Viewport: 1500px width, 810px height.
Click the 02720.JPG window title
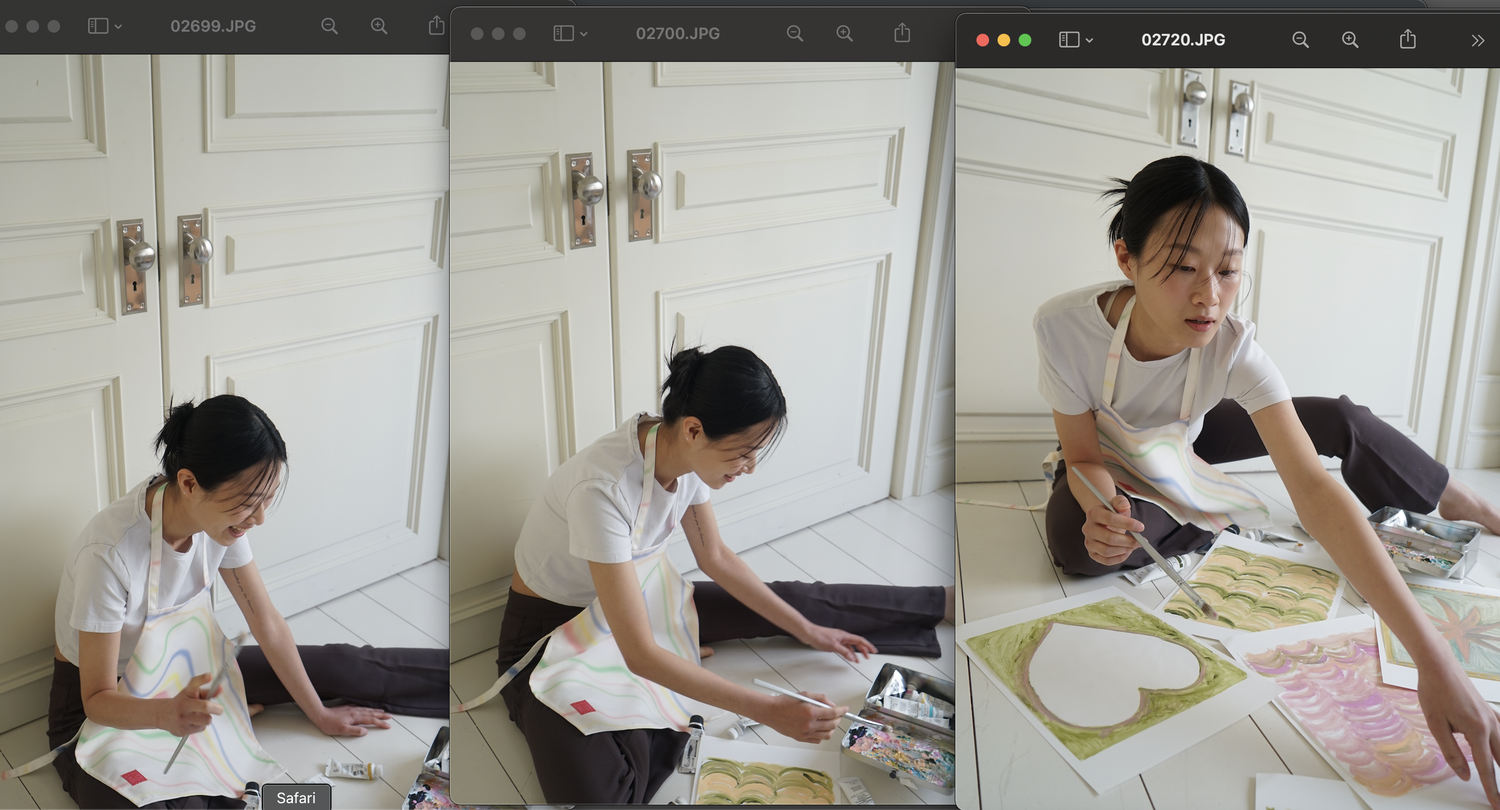pyautogui.click(x=1183, y=40)
